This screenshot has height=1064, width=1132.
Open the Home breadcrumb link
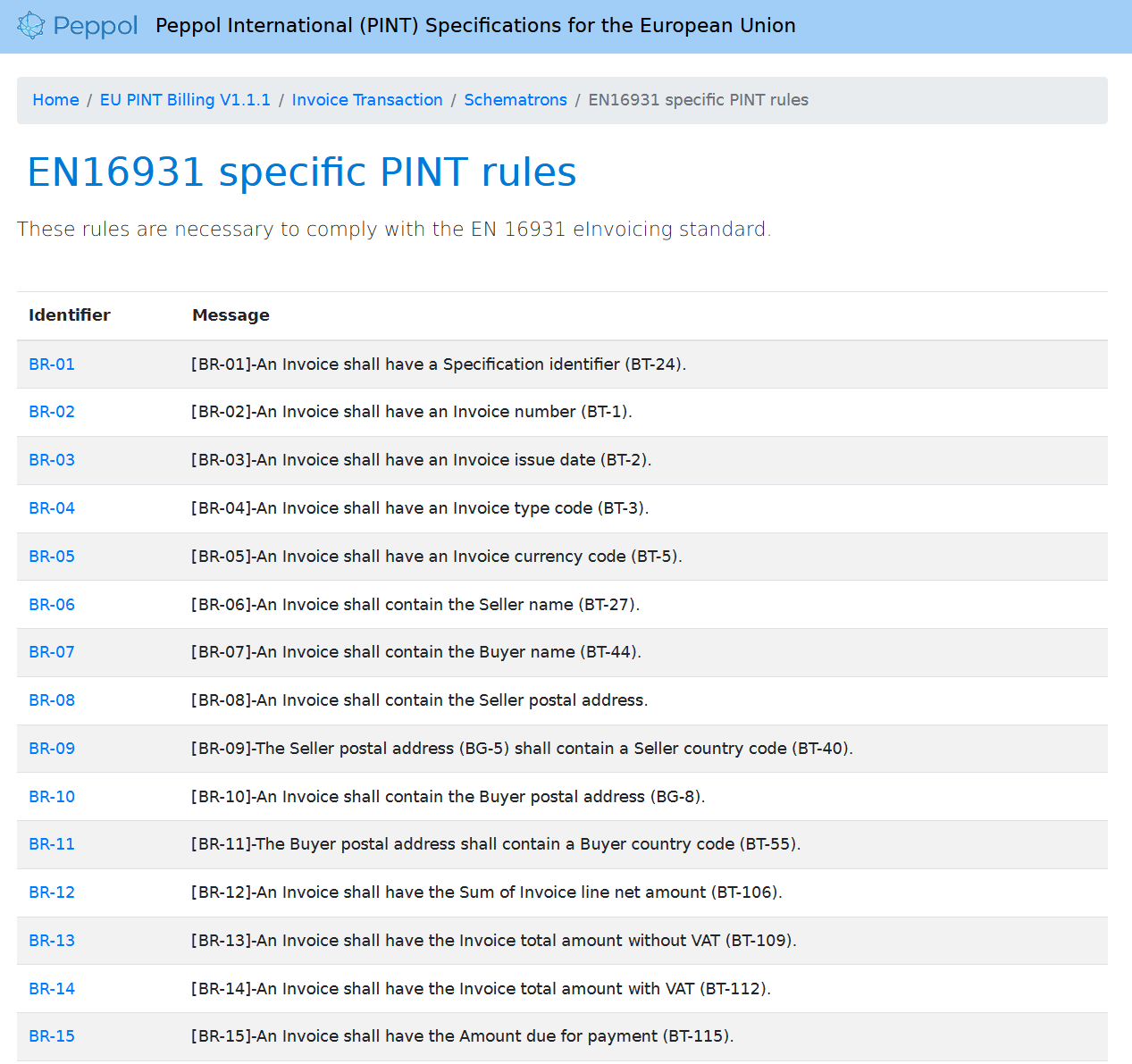(x=55, y=100)
